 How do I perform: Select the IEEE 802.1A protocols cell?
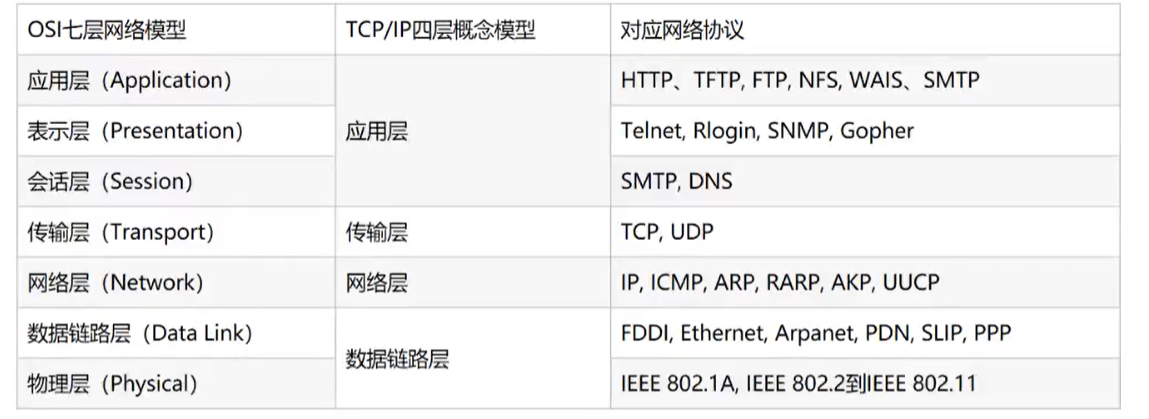coord(865,383)
